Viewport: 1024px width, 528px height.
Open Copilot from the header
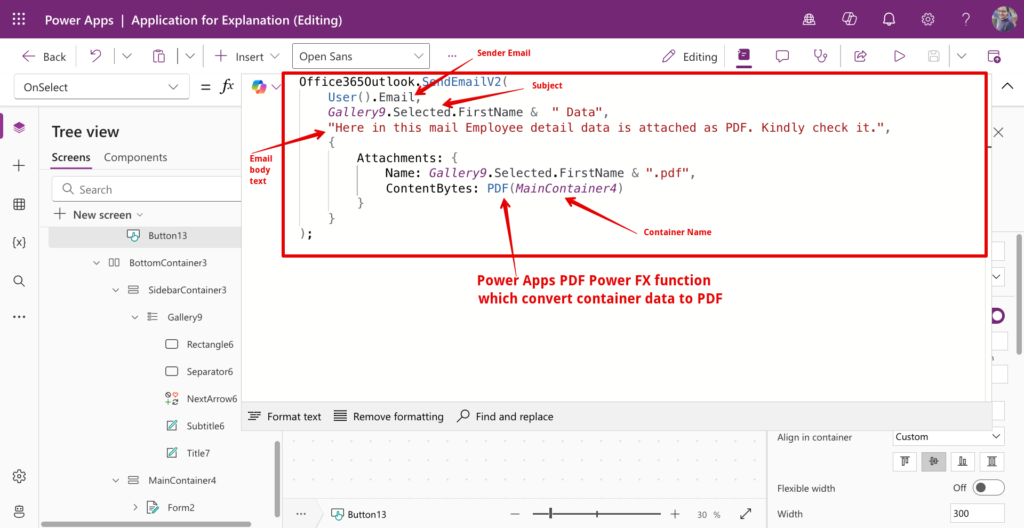coord(849,20)
